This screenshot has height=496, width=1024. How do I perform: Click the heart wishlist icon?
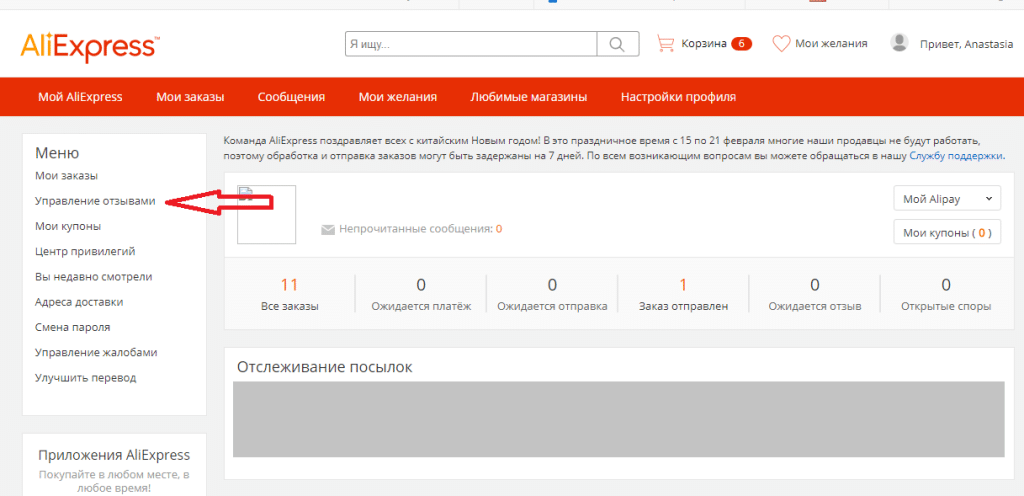(781, 44)
